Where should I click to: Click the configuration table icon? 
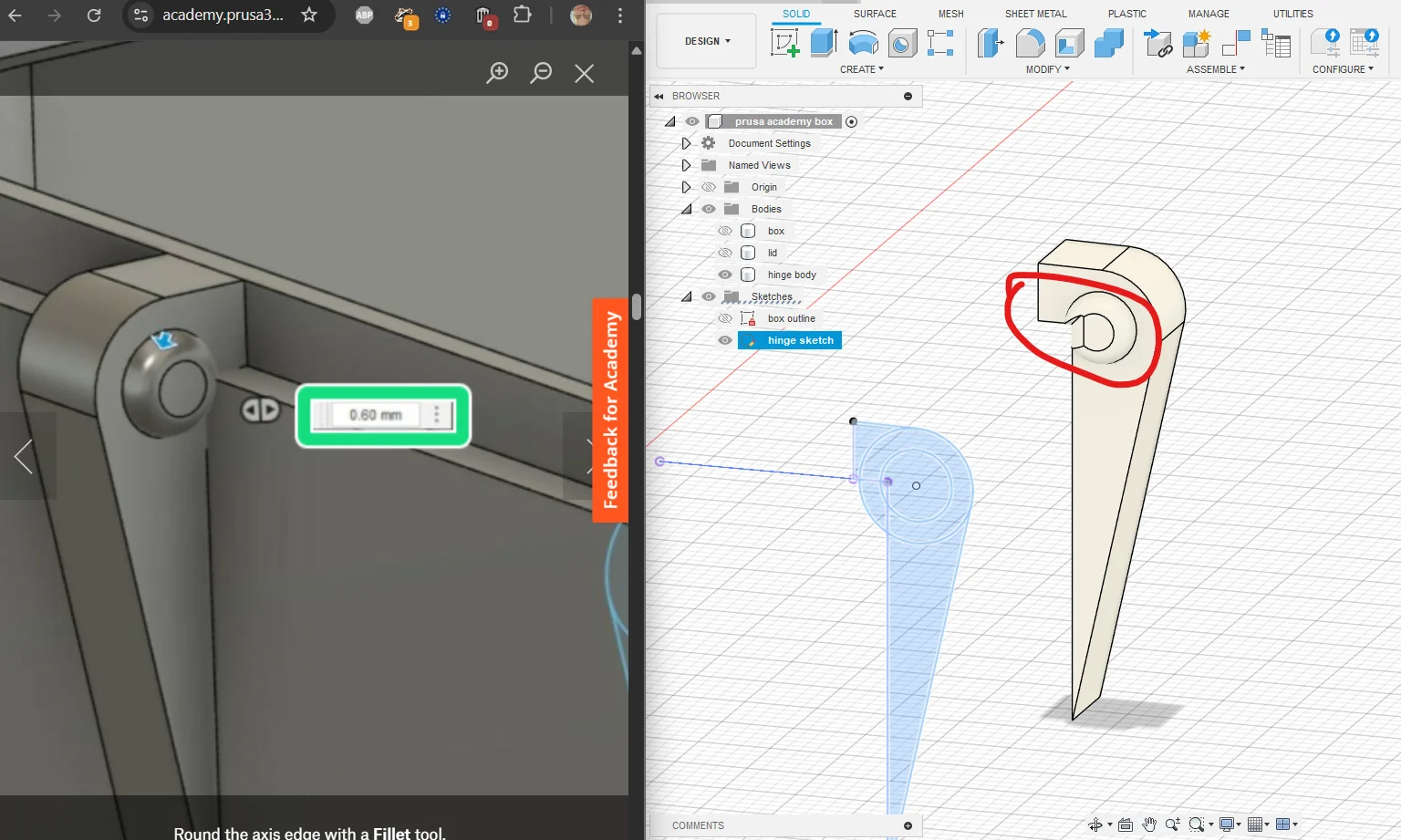click(x=1365, y=43)
